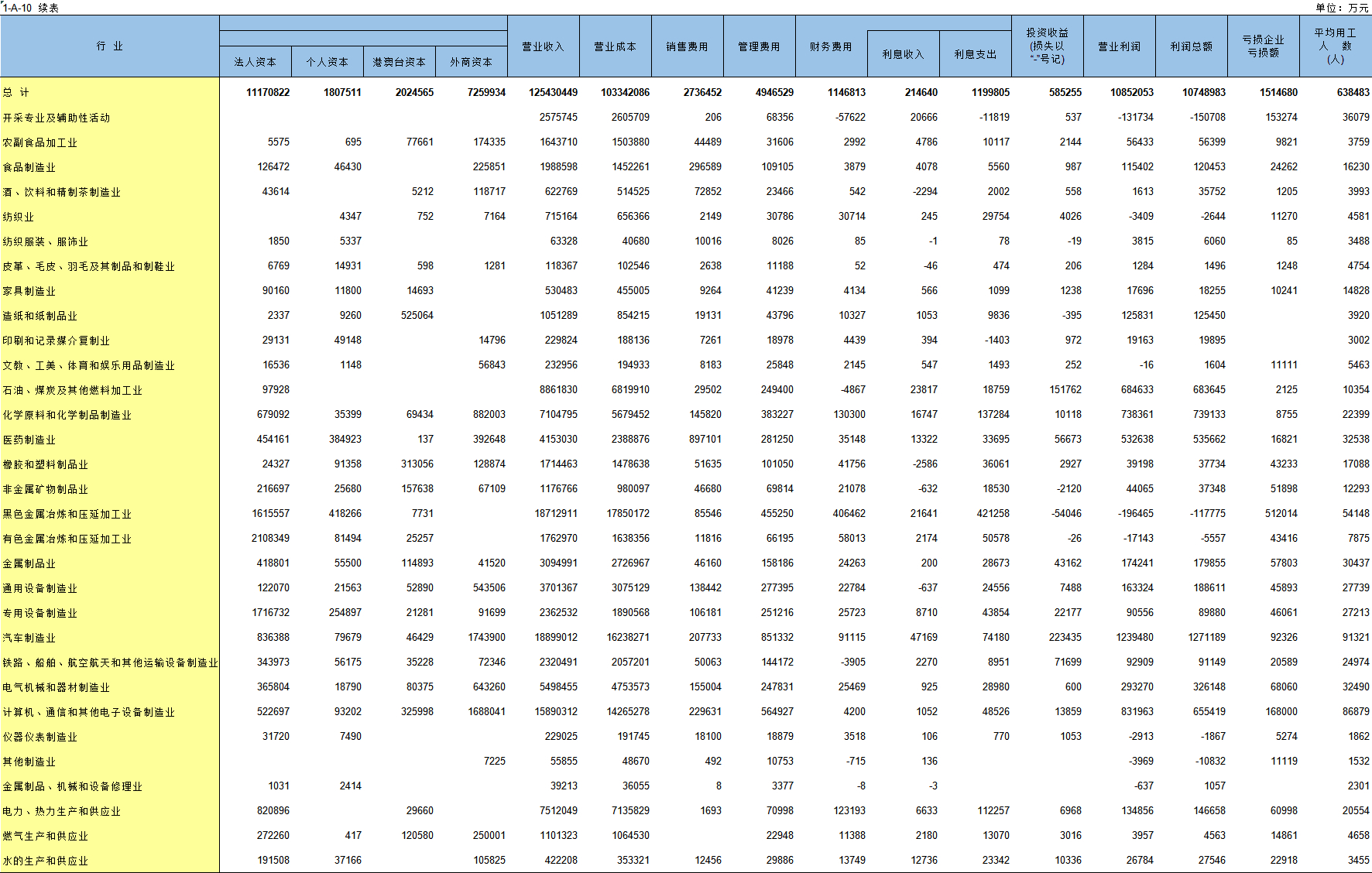The height and width of the screenshot is (873, 1372).
Task: Select the cell with value -57622
Action: 851,117
